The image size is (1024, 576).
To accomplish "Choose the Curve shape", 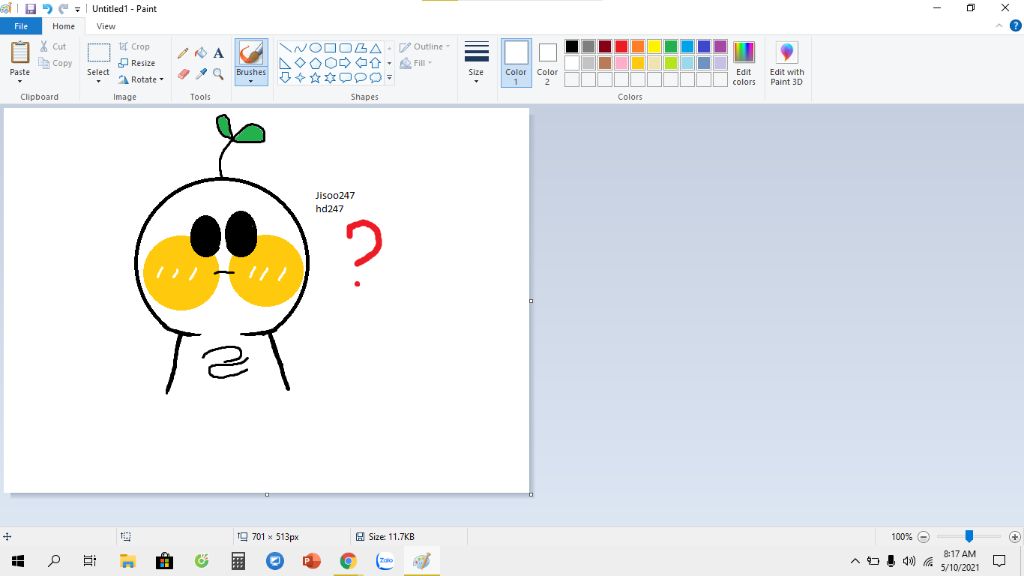I will [x=300, y=48].
